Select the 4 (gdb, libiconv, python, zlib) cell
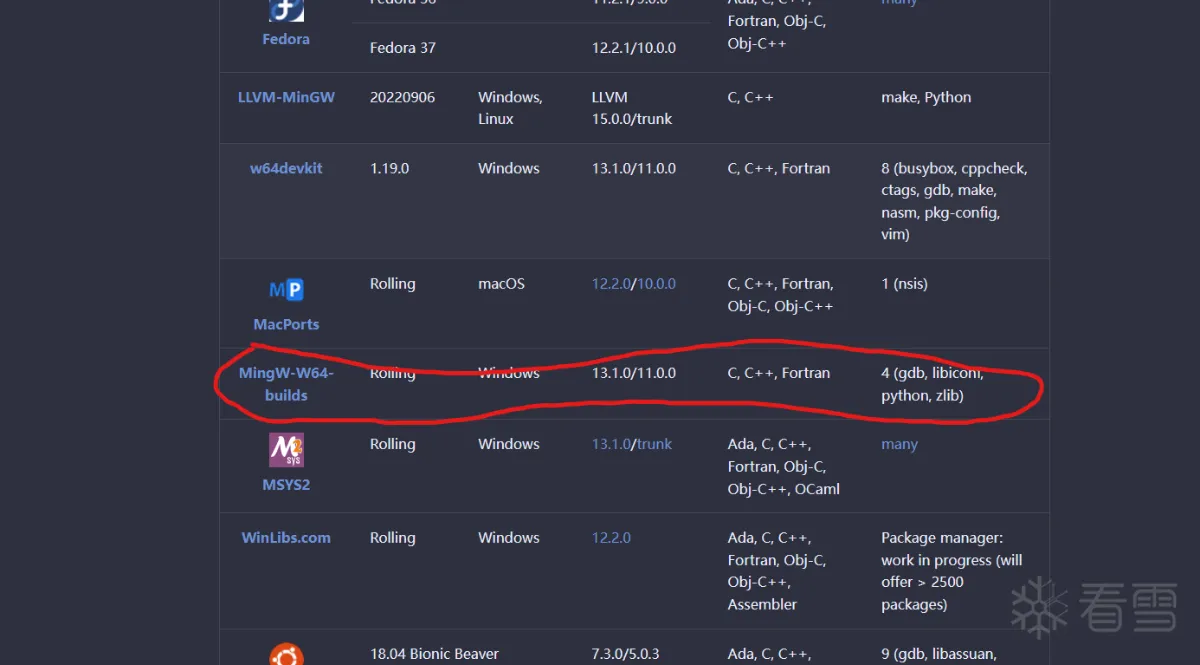The image size is (1200, 665). (932, 384)
